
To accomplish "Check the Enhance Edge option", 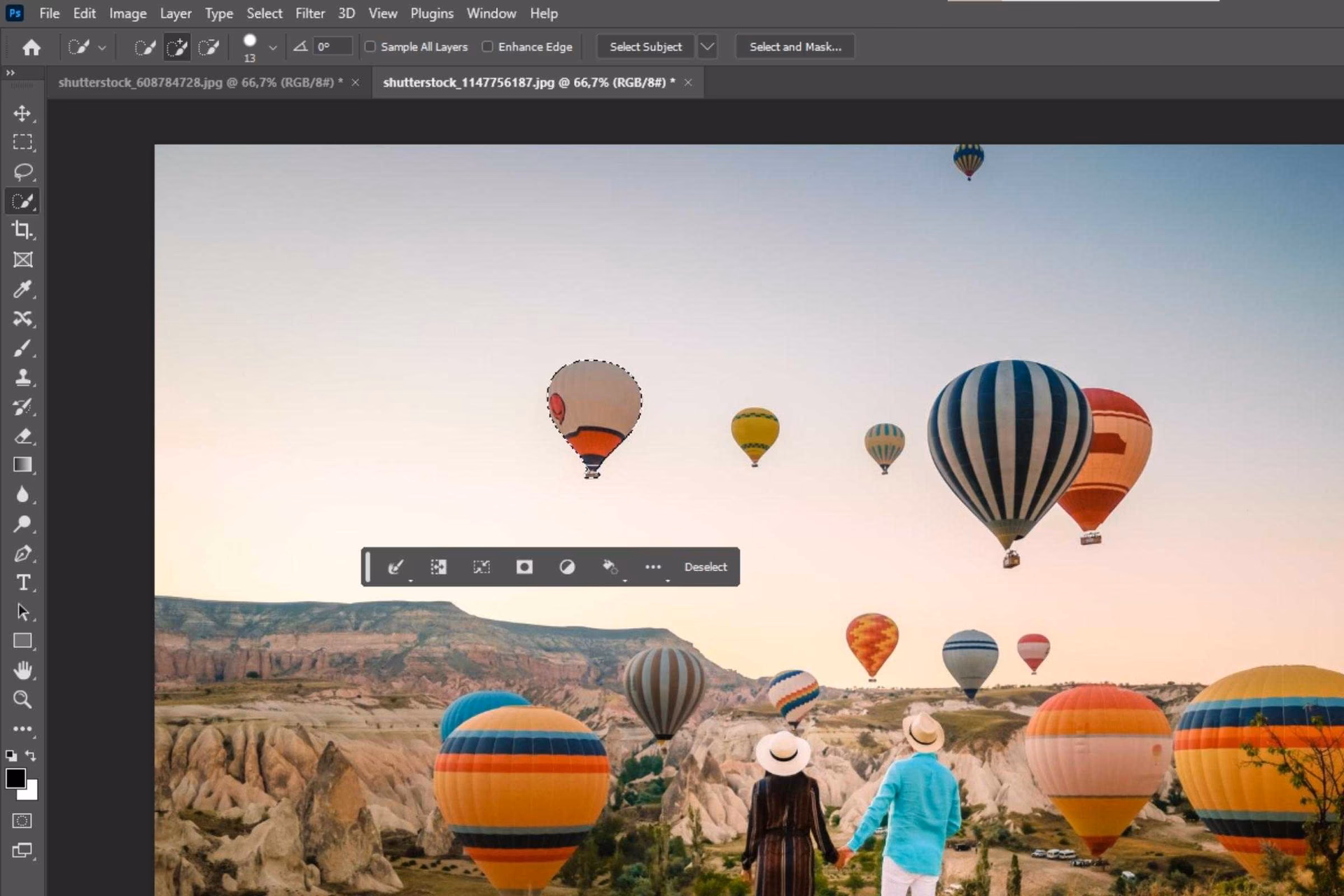I will [487, 46].
